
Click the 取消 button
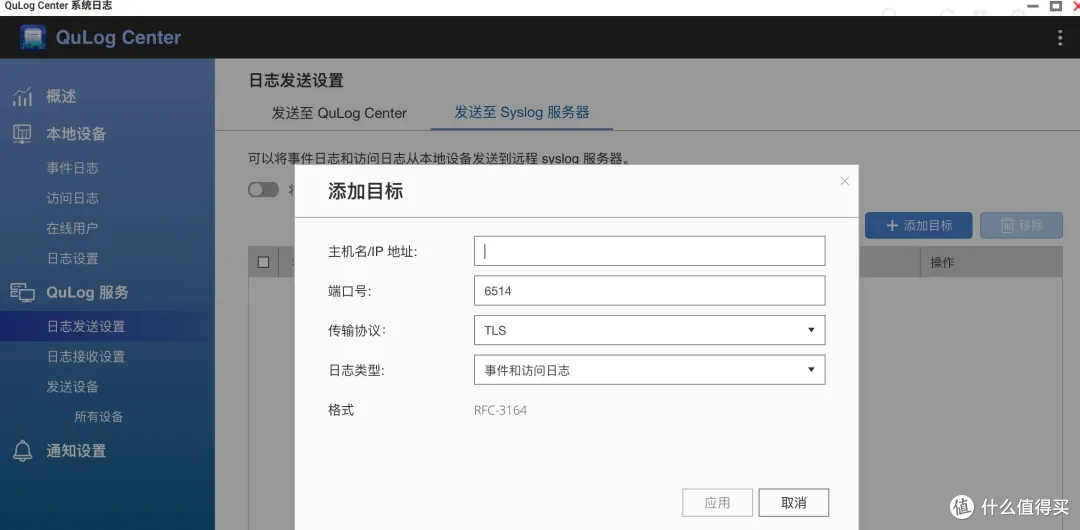coord(793,503)
